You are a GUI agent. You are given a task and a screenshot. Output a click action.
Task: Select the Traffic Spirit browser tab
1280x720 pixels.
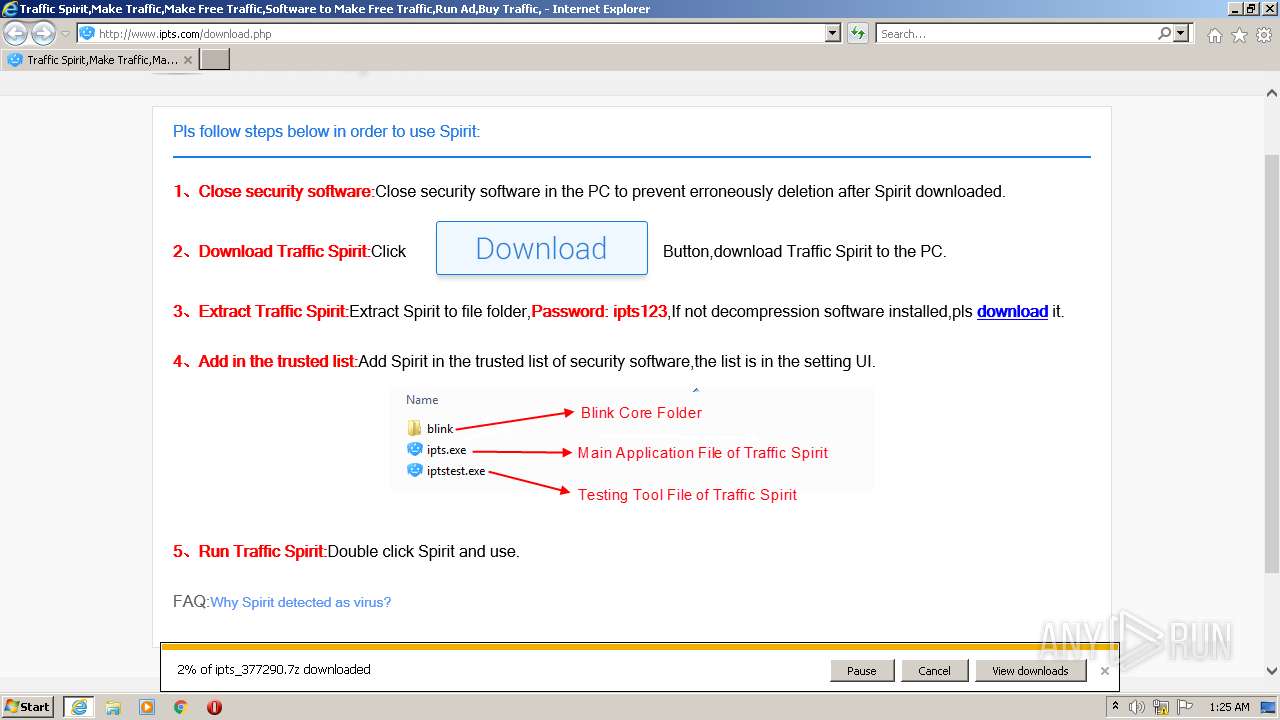(100, 60)
